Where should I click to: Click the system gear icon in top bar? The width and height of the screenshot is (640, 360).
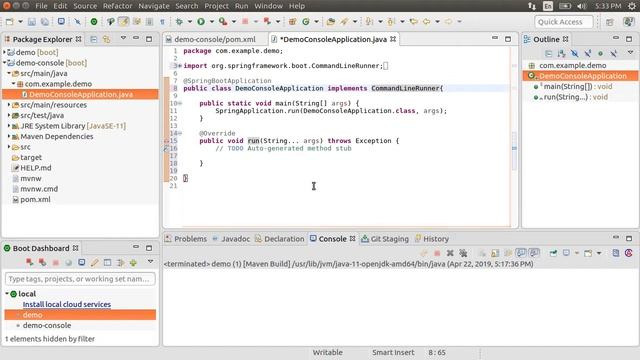(x=632, y=6)
